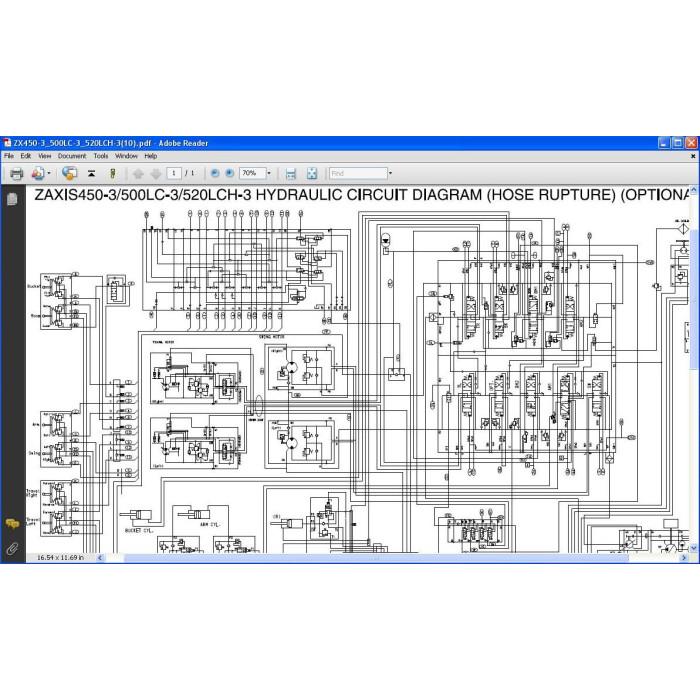Open the Edit menu
Viewport: 700px width, 700px height.
[26, 156]
